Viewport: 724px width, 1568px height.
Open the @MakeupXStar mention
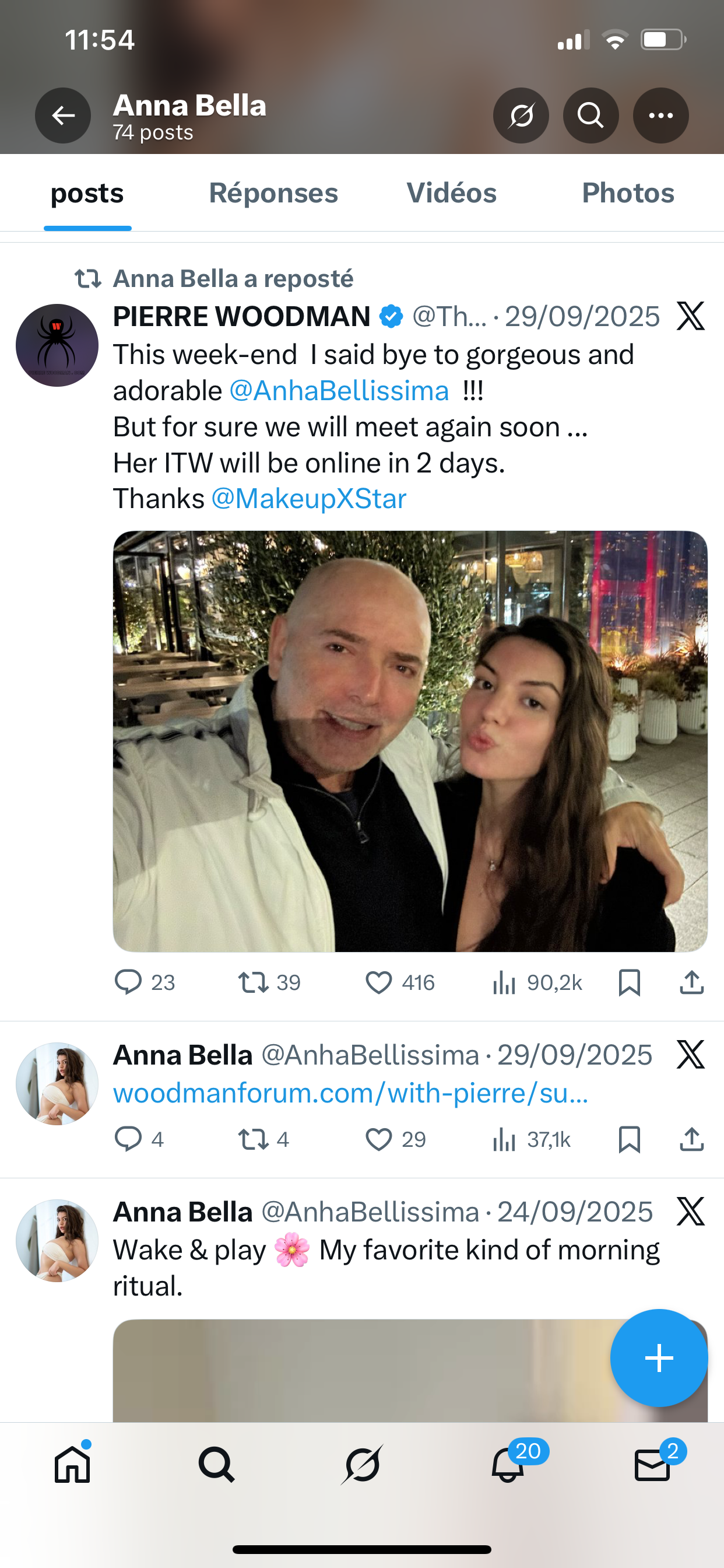click(308, 499)
